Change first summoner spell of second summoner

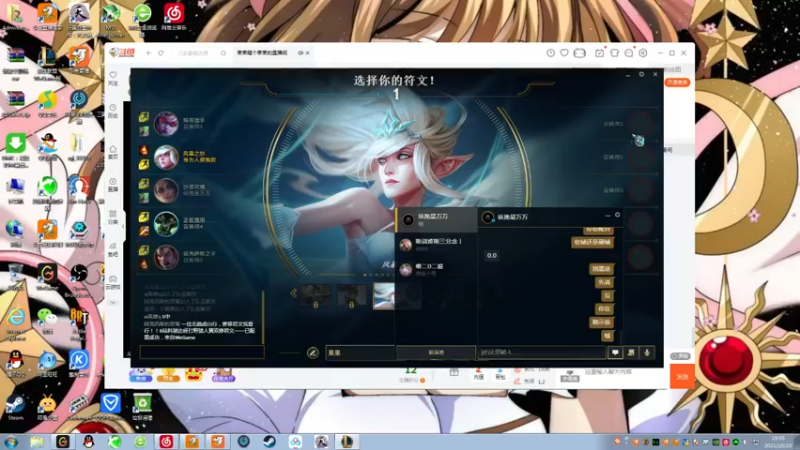point(144,151)
